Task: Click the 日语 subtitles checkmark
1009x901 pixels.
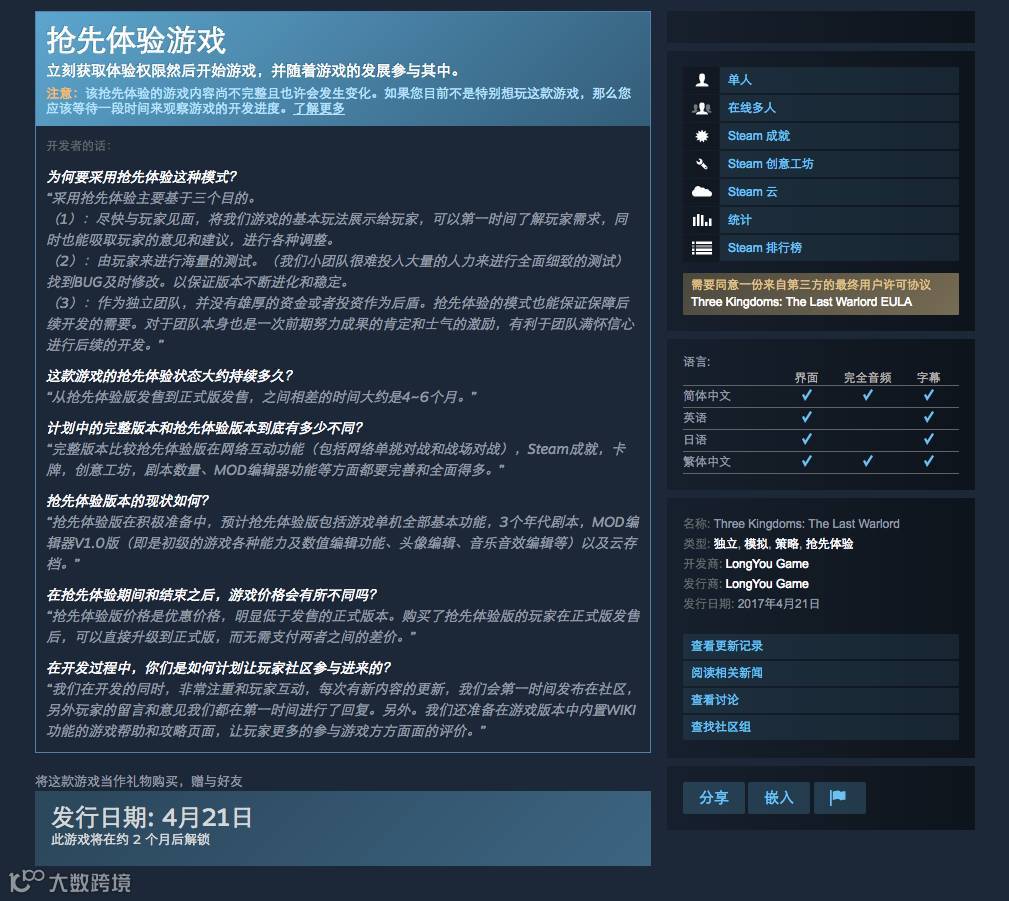Action: (929, 439)
